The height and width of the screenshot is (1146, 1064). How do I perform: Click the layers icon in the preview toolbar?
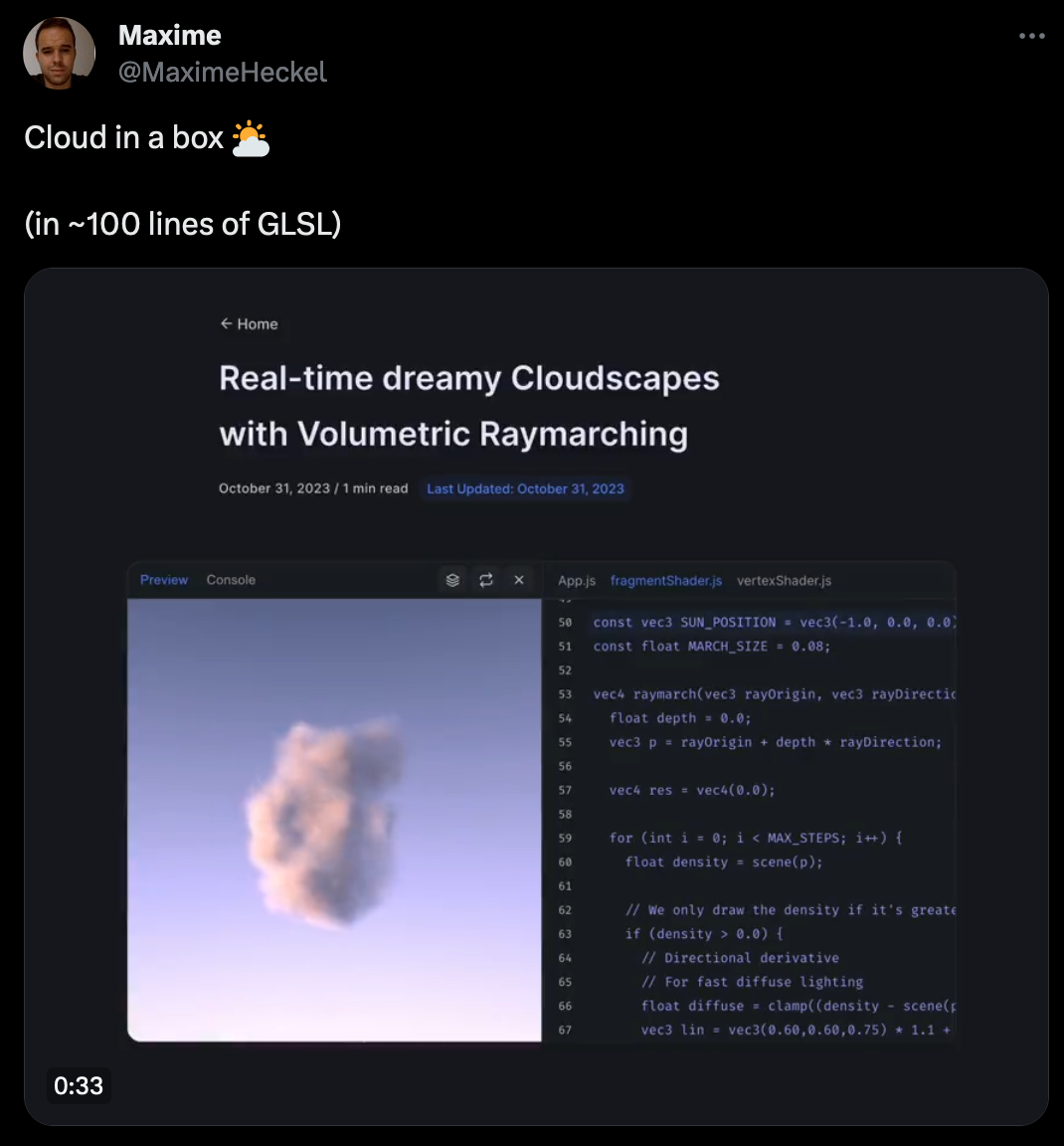click(452, 580)
